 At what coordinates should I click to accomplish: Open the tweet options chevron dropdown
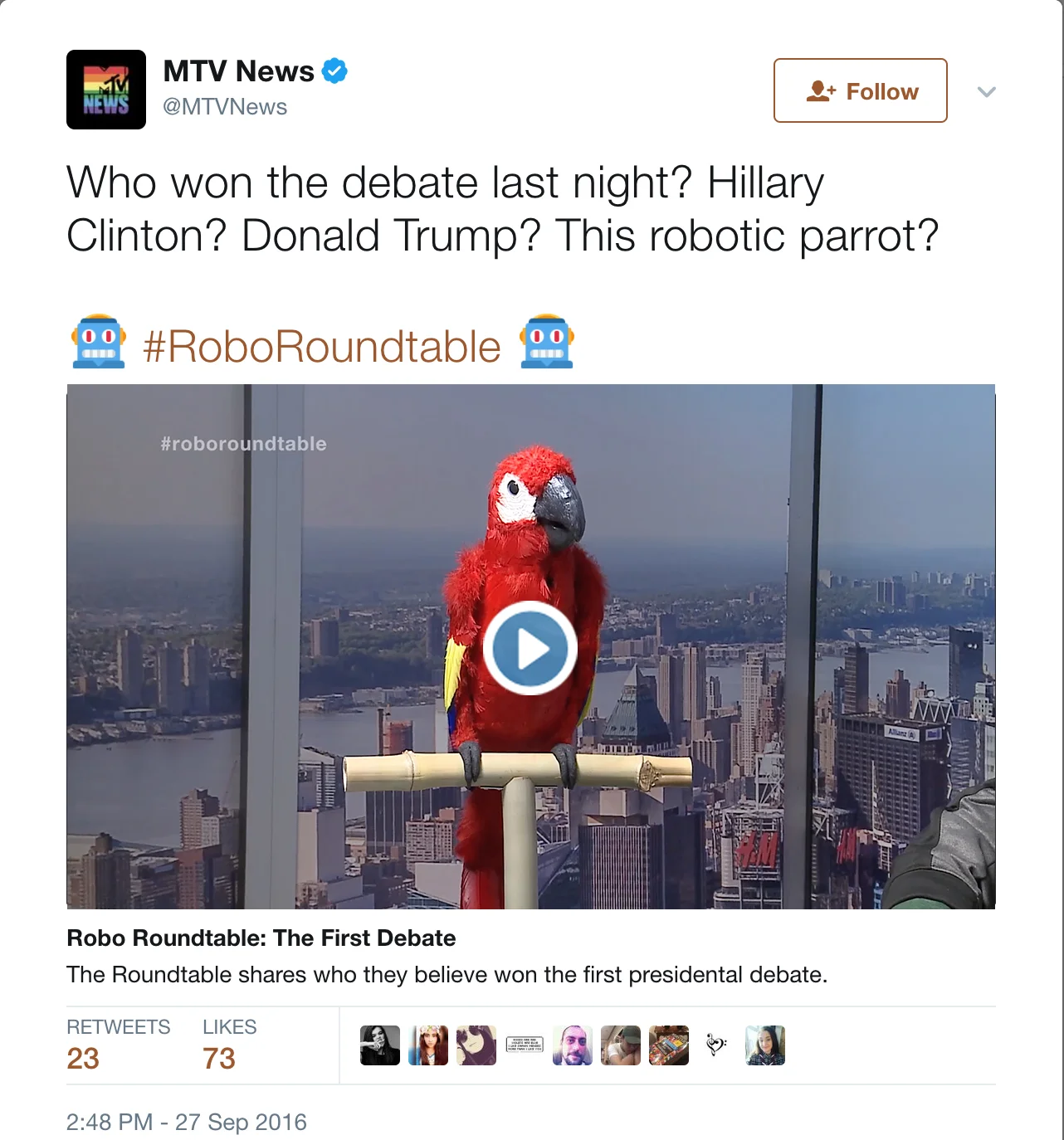[986, 91]
